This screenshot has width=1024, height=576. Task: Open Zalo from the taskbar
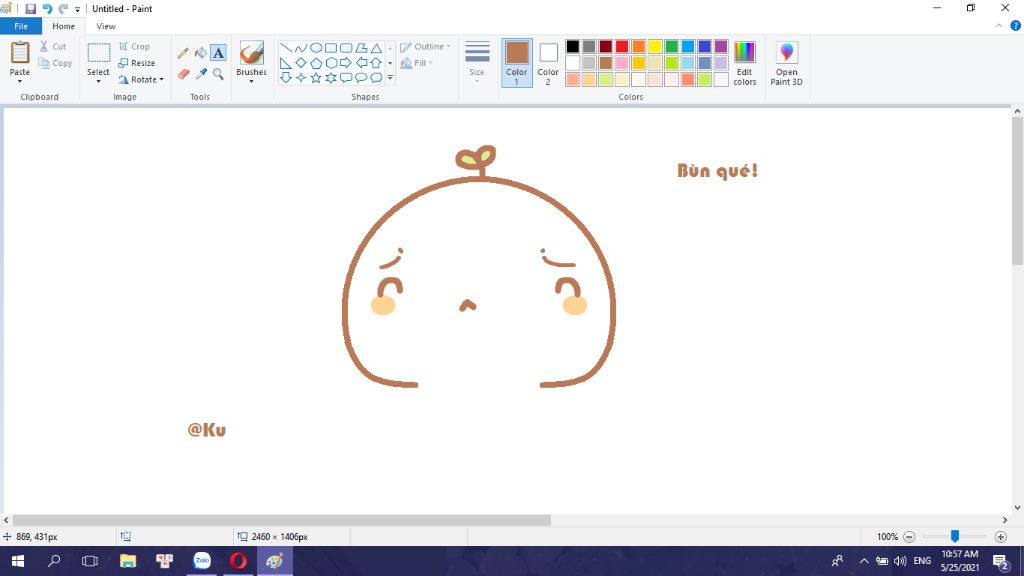(202, 561)
